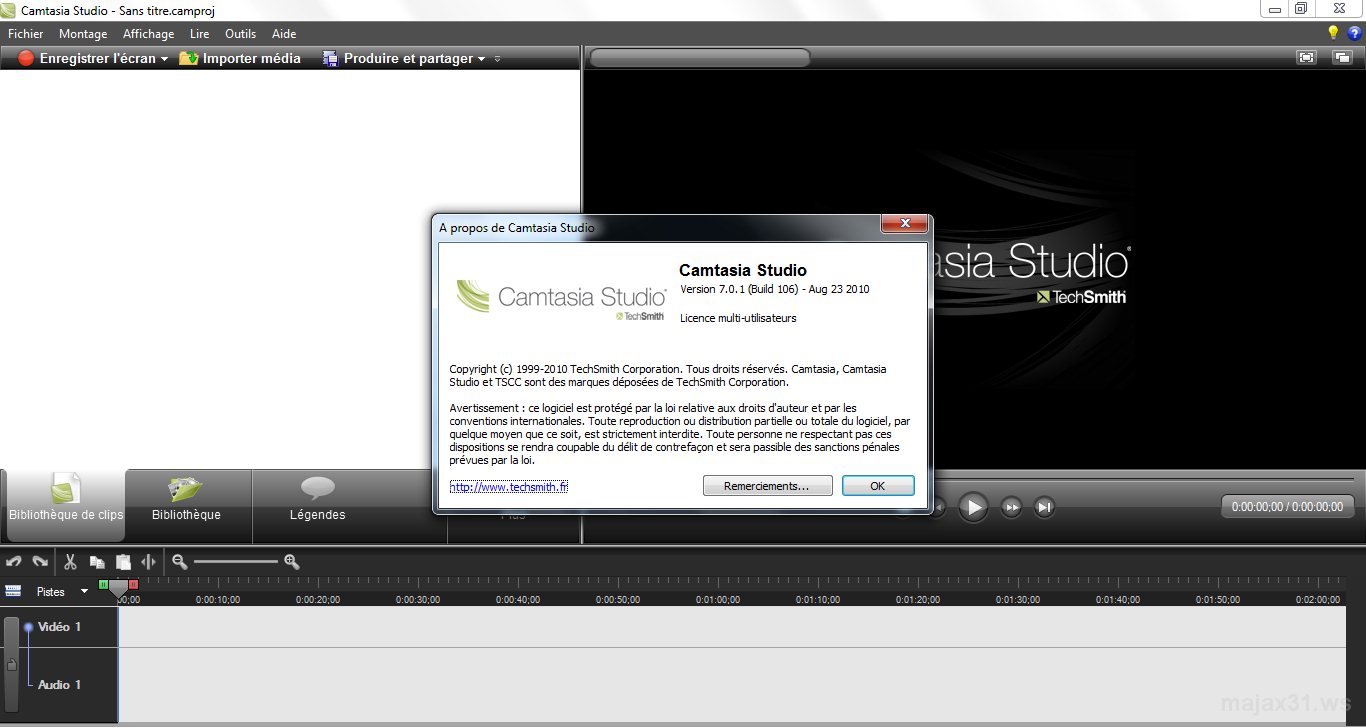The image size is (1366, 728).
Task: Expand the Pistes dropdown
Action: [x=84, y=591]
